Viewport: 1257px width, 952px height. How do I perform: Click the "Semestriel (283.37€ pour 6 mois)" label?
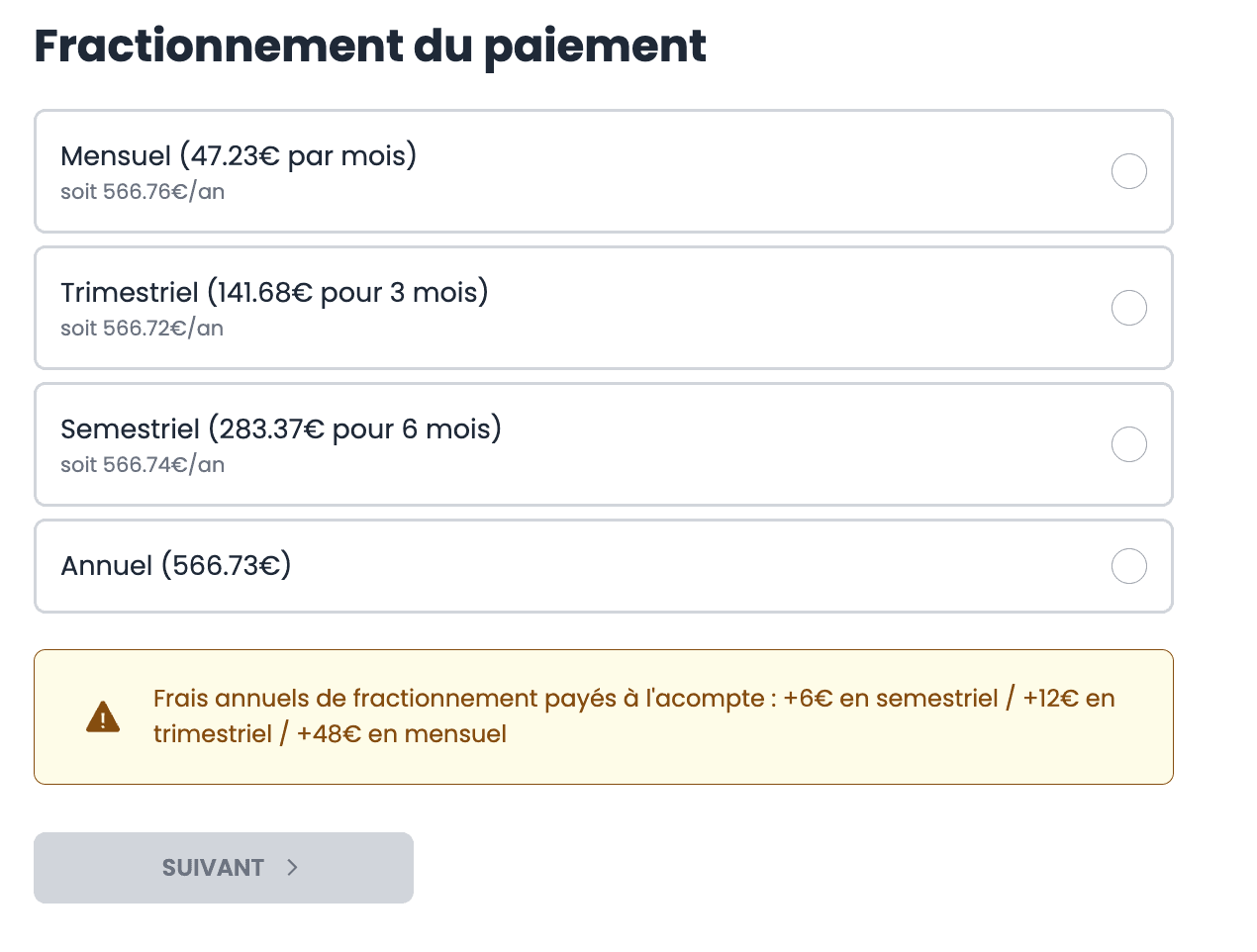tap(281, 429)
